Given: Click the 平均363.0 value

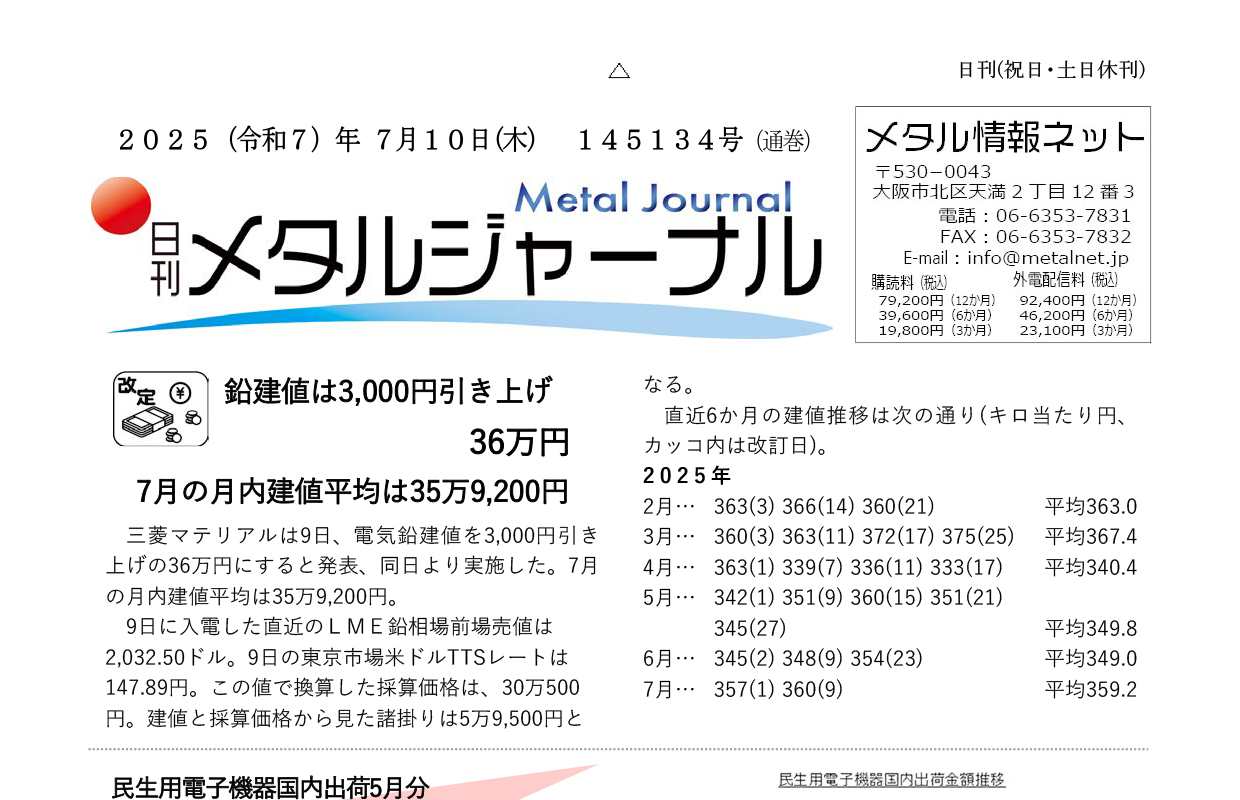Looking at the screenshot, I should click(1091, 507).
